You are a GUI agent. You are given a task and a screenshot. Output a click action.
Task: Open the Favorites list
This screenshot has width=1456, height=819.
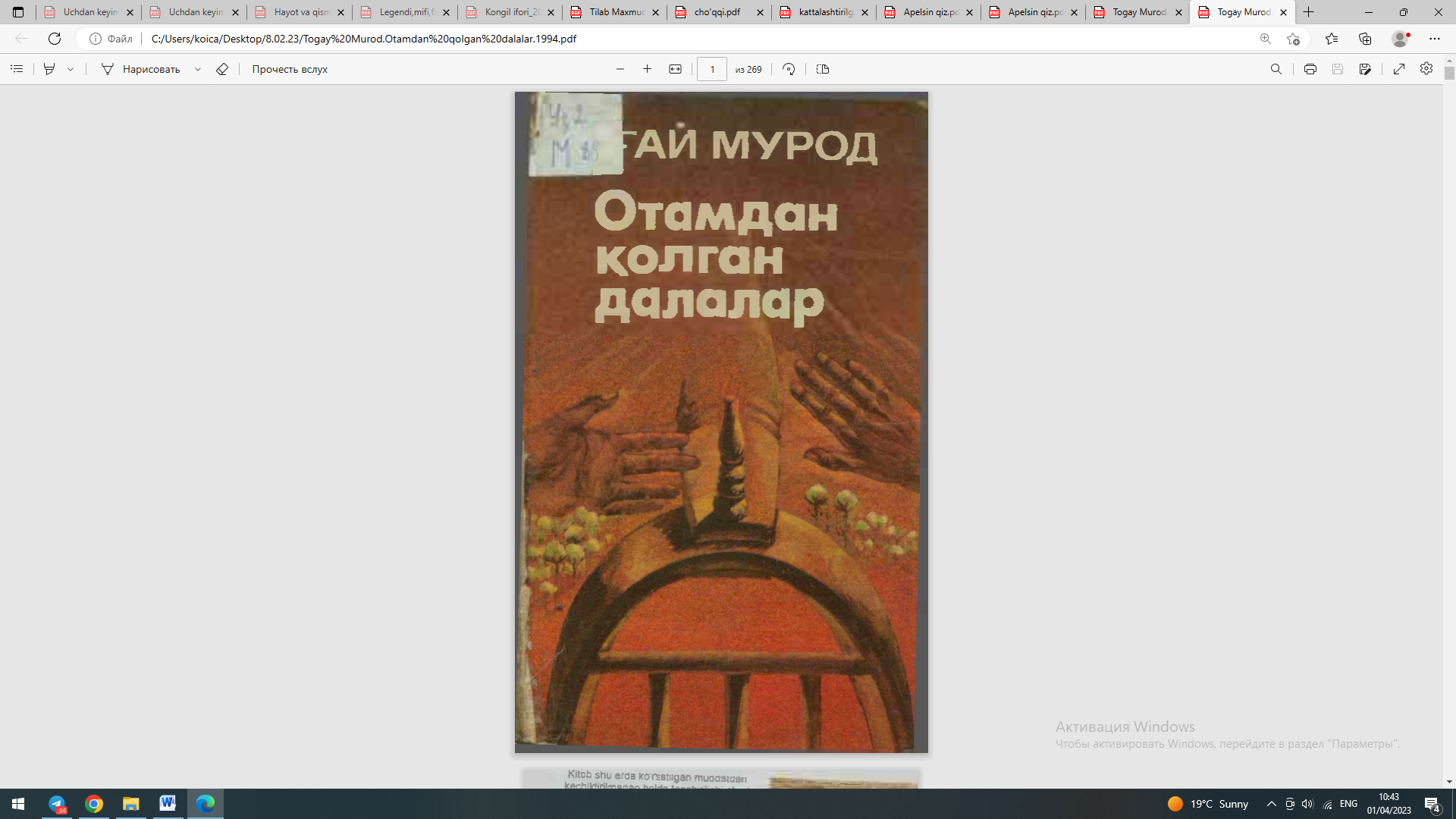pos(1332,39)
